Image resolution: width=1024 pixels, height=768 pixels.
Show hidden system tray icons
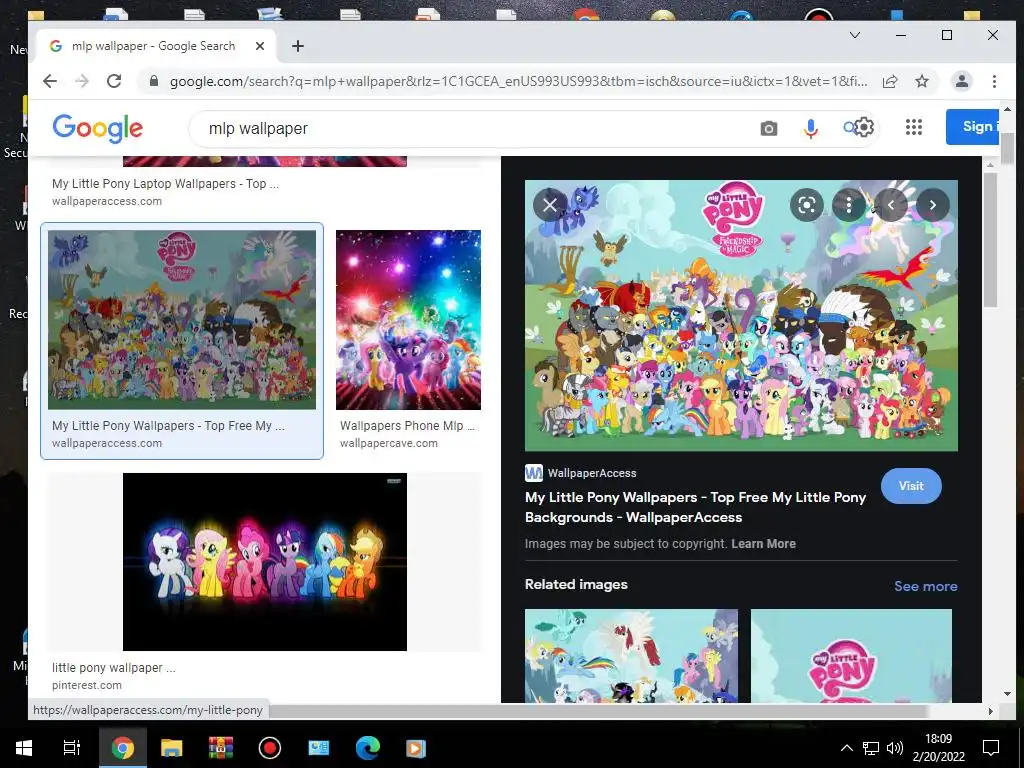pos(846,748)
